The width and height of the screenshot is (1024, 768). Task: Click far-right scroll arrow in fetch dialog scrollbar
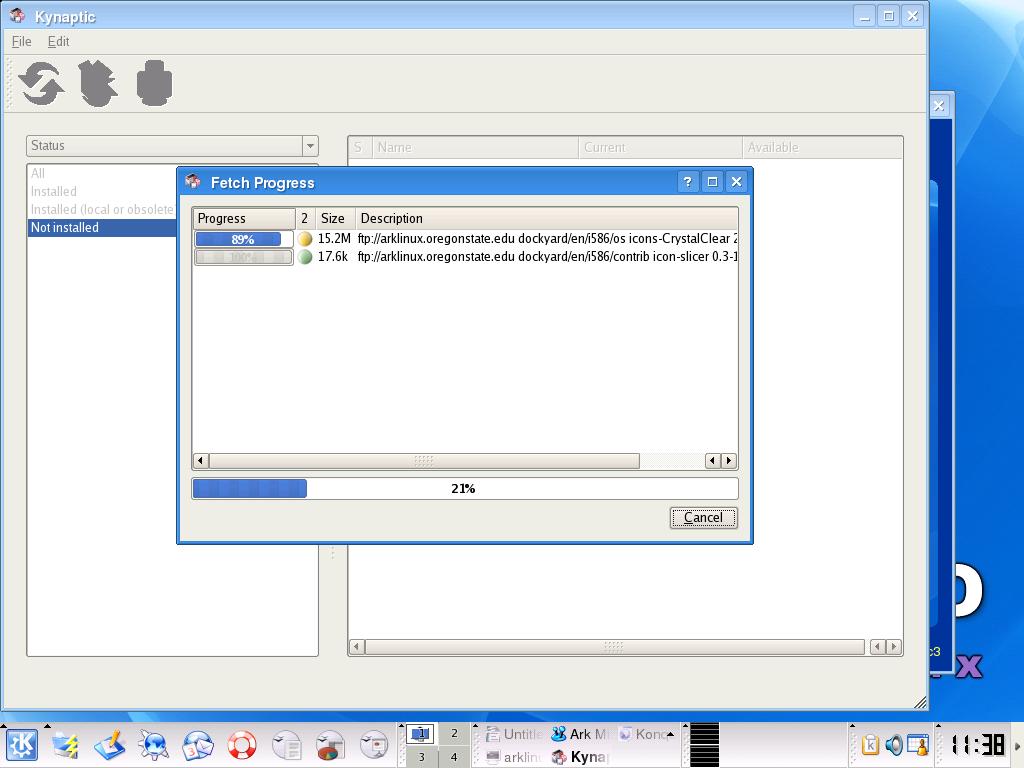pyautogui.click(x=729, y=461)
